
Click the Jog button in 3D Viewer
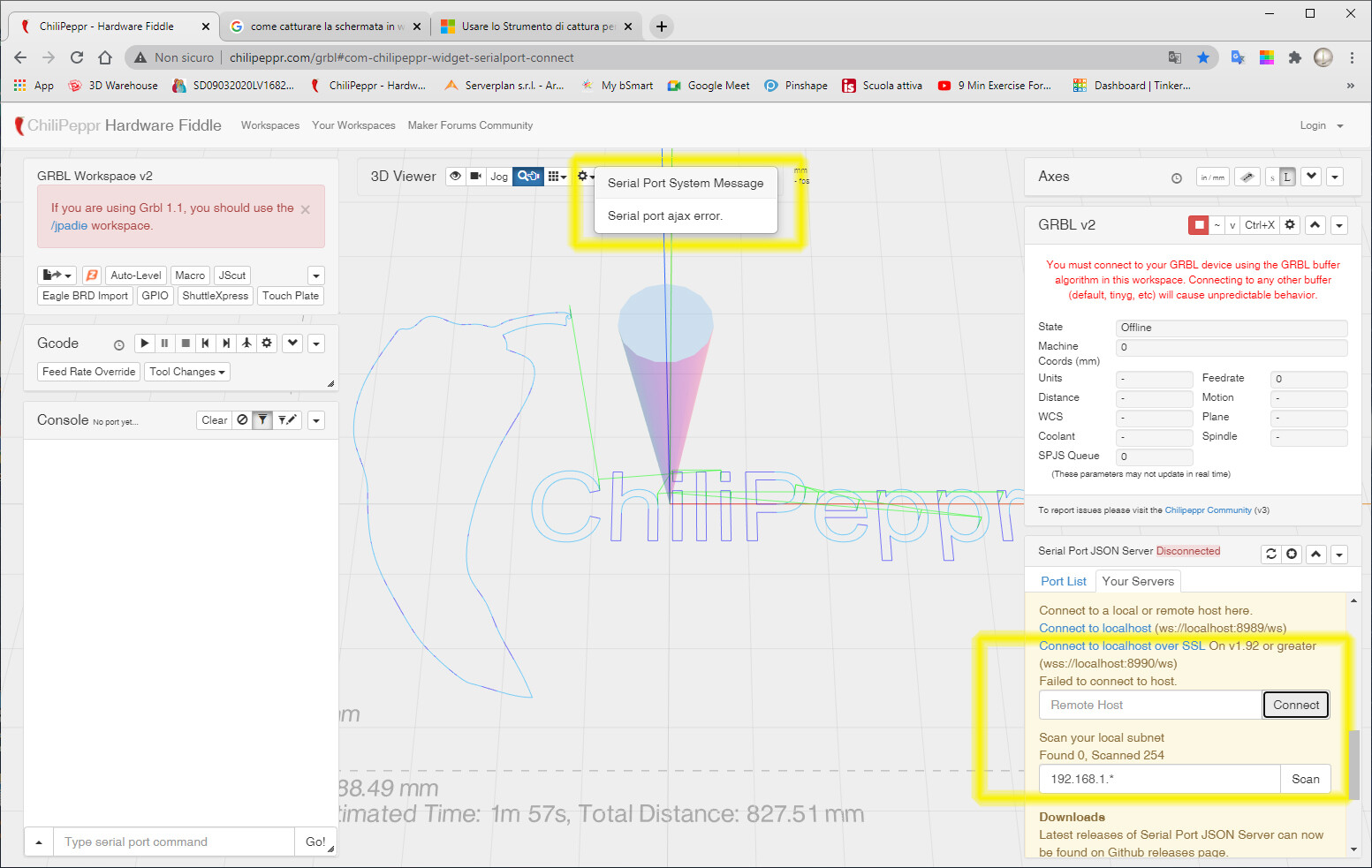[x=499, y=176]
